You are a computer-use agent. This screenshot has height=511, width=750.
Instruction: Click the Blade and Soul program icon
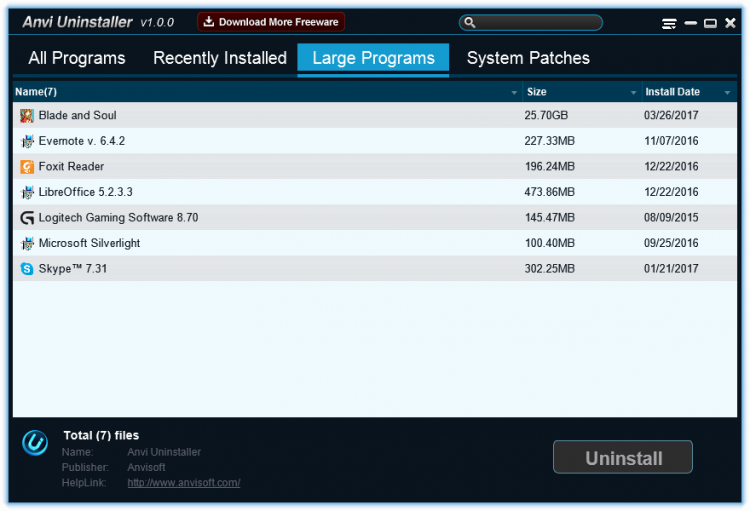[27, 115]
